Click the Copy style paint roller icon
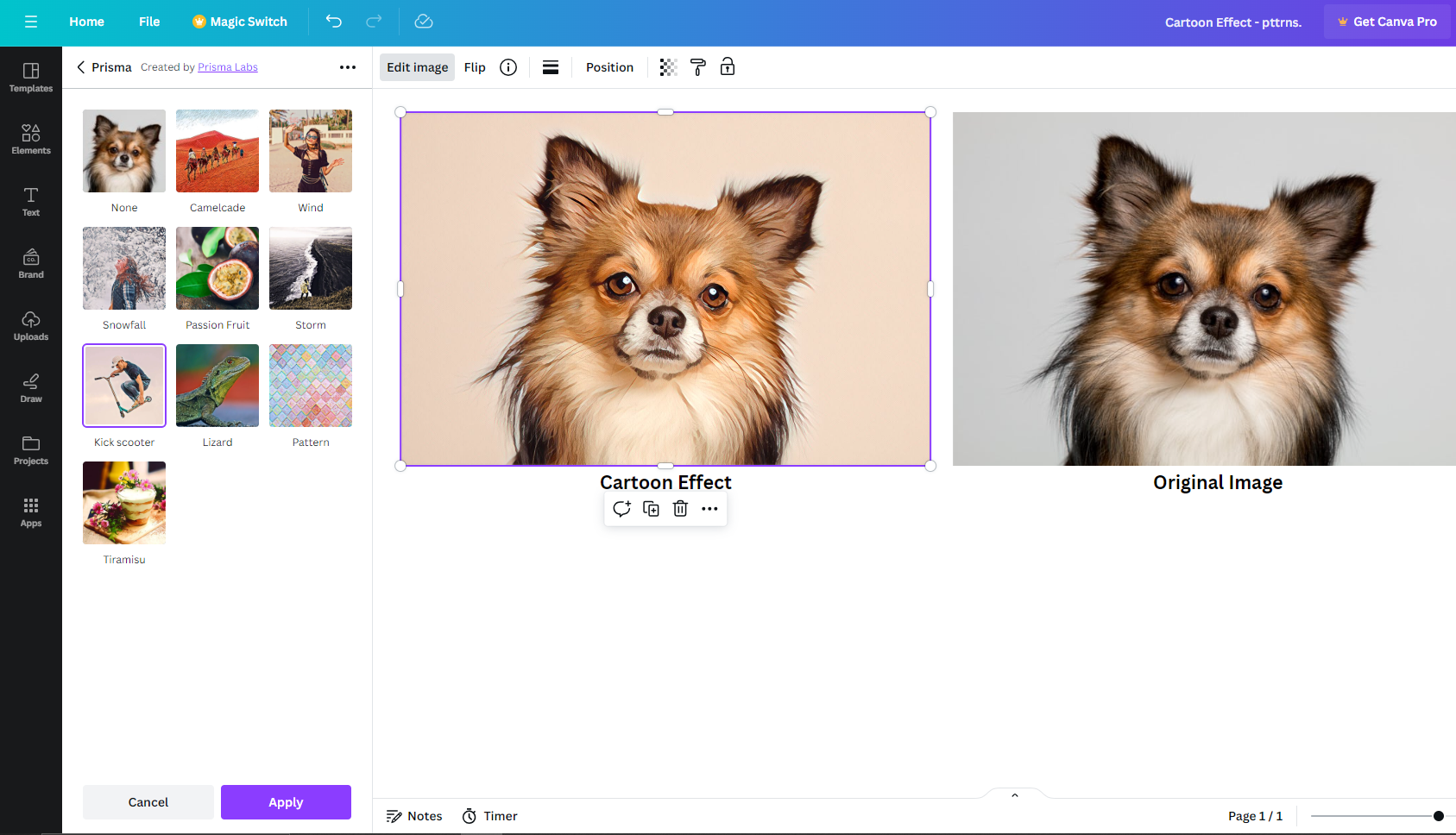1456x835 pixels. pyautogui.click(x=698, y=67)
